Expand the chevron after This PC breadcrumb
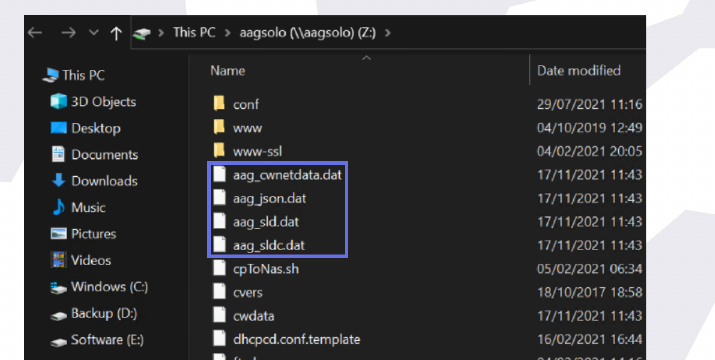The height and width of the screenshot is (360, 715). [228, 33]
